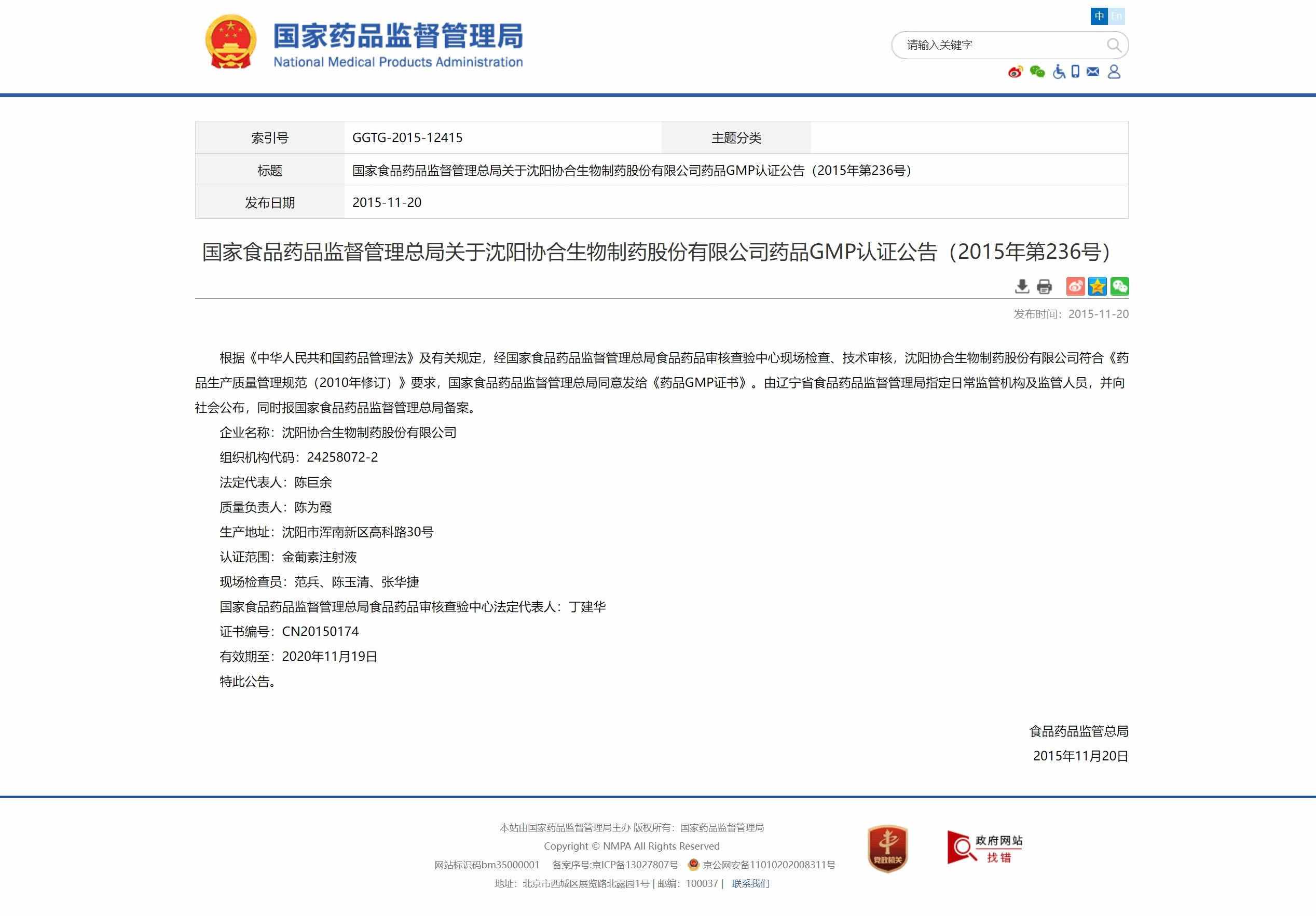Click the 索引号 label cell

click(269, 137)
